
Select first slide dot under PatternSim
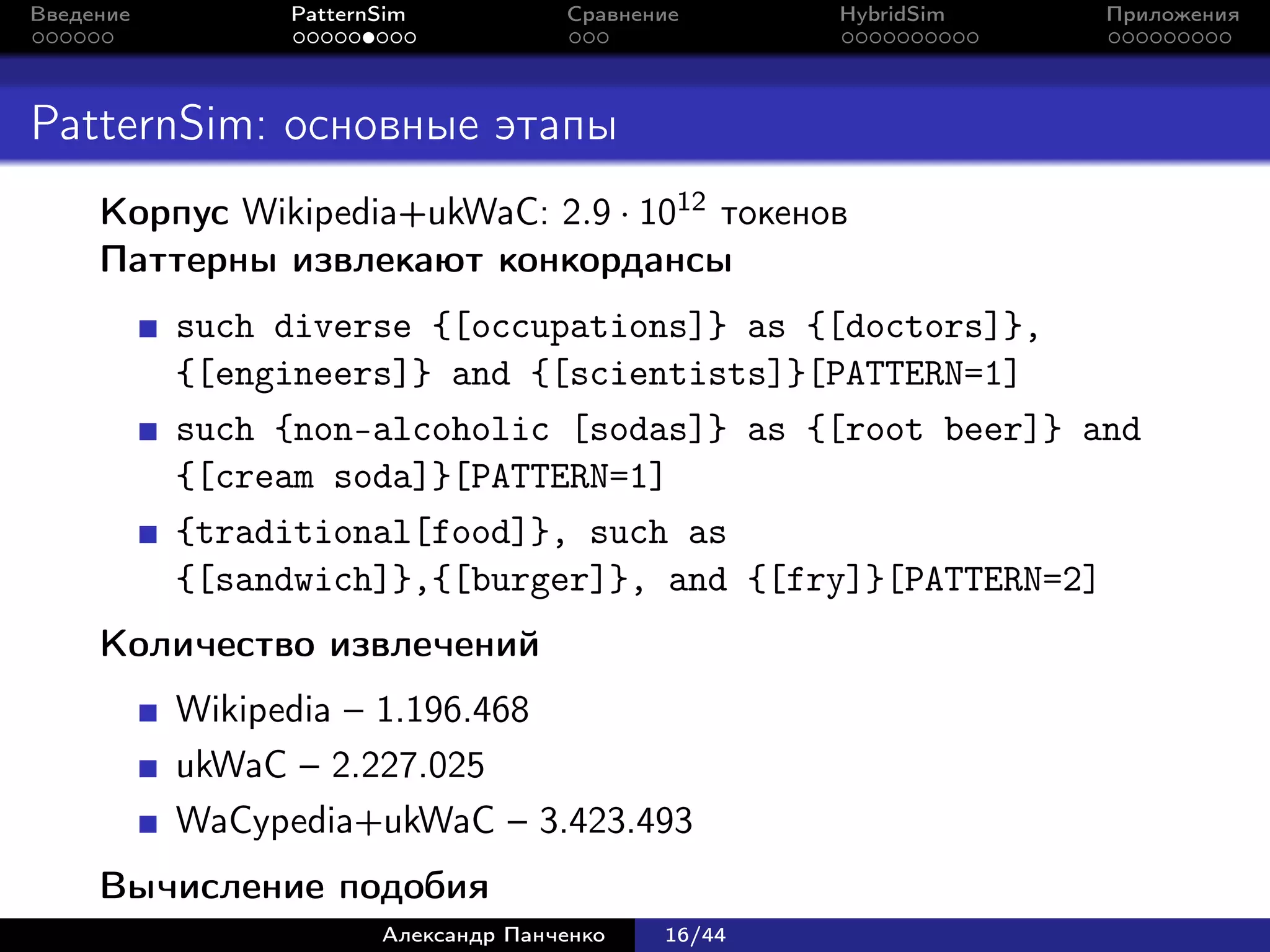pyautogui.click(x=300, y=38)
